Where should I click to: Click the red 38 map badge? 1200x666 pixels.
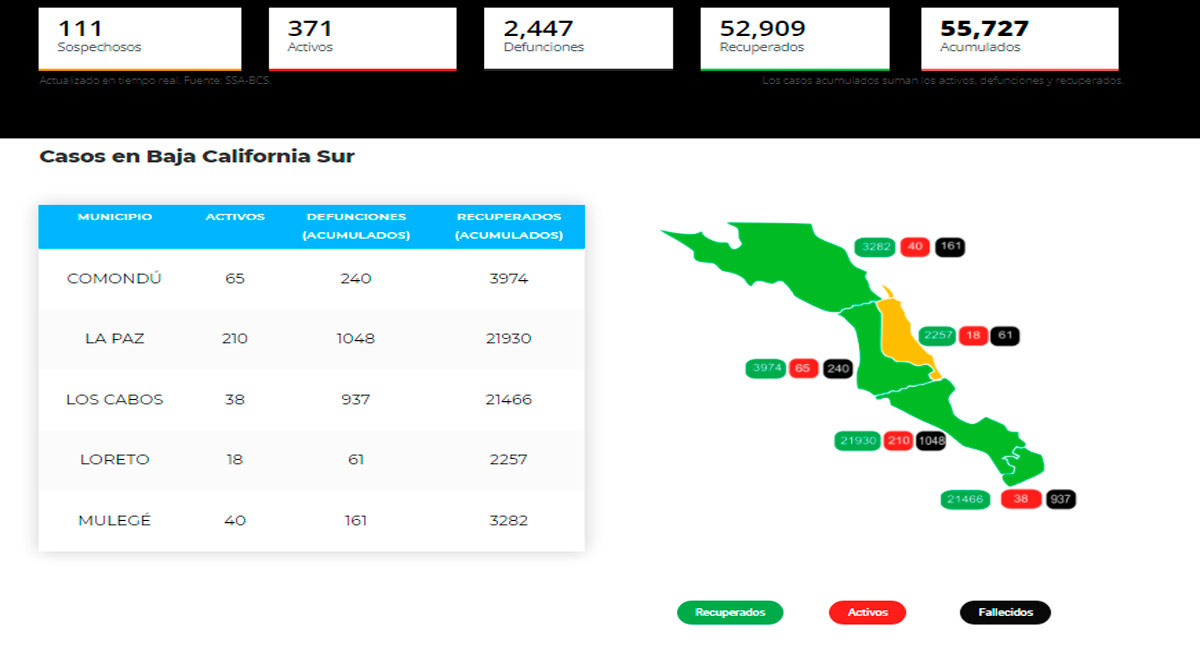(x=1021, y=498)
